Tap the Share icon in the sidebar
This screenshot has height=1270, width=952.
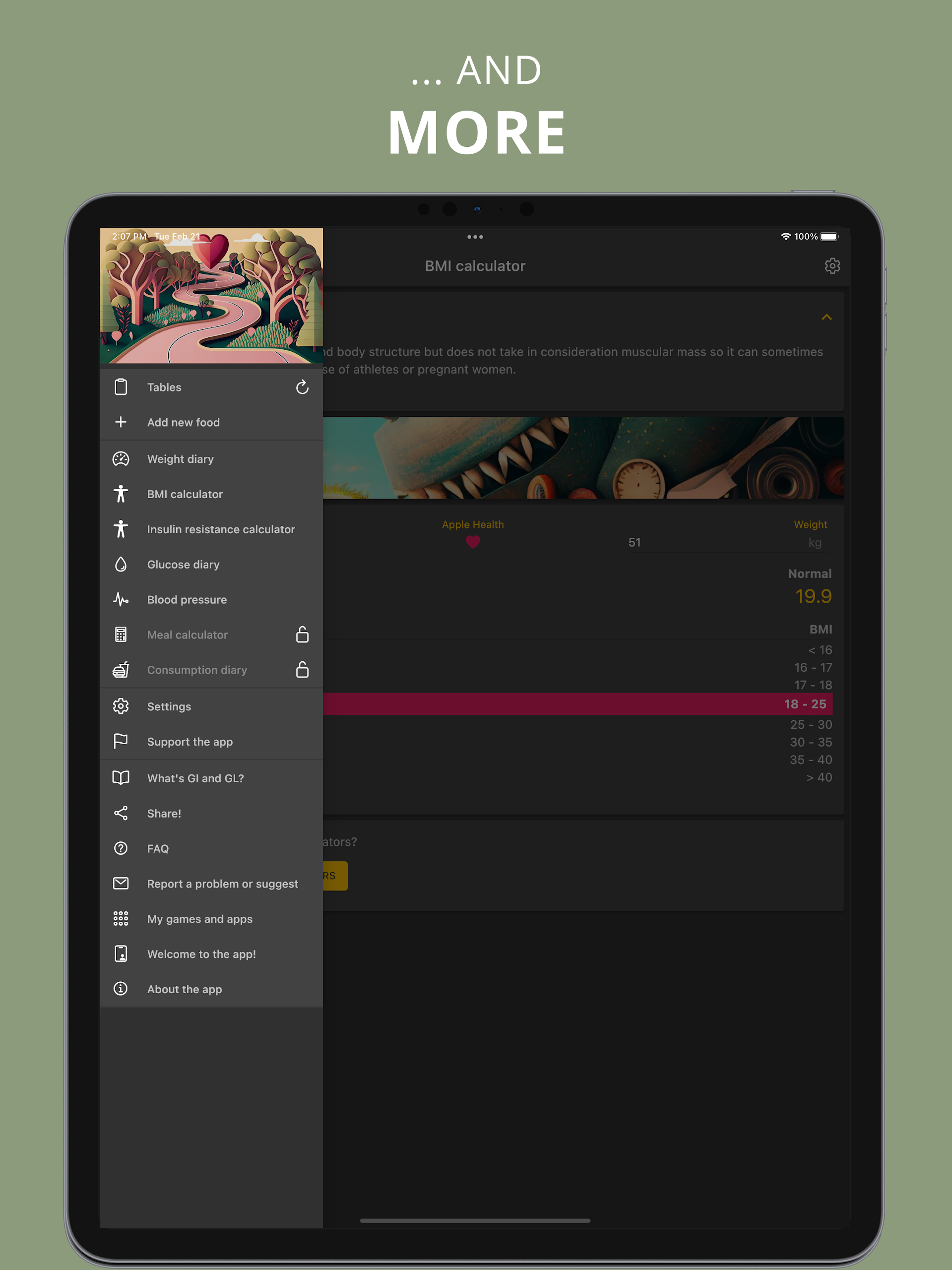[121, 813]
